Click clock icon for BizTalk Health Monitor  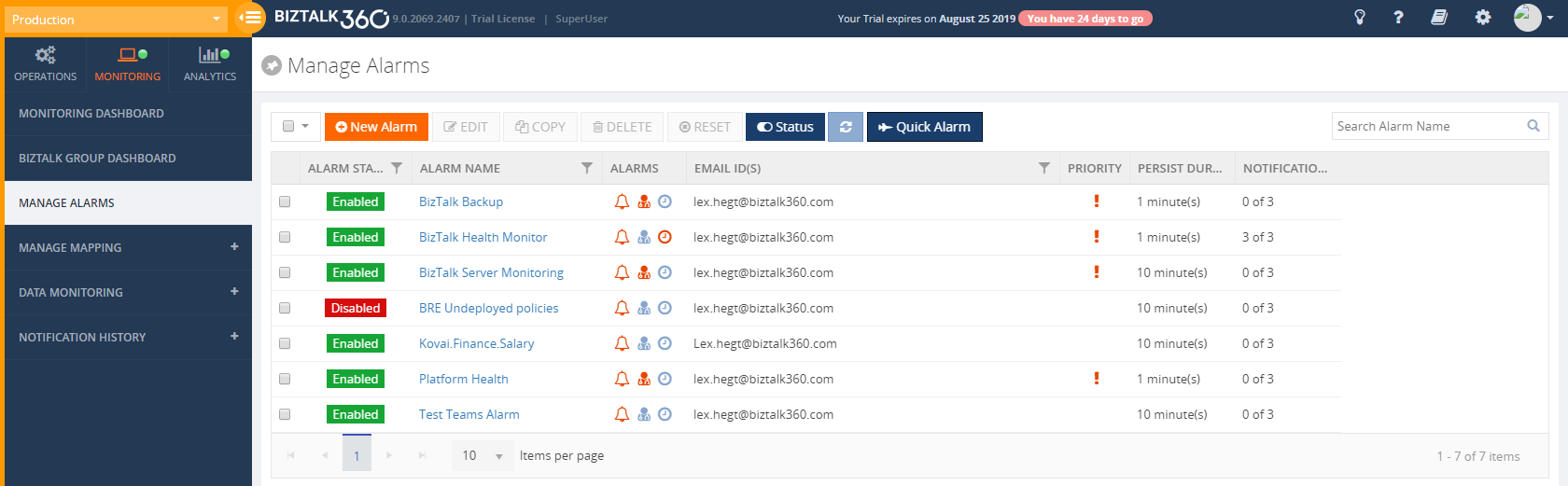(665, 237)
